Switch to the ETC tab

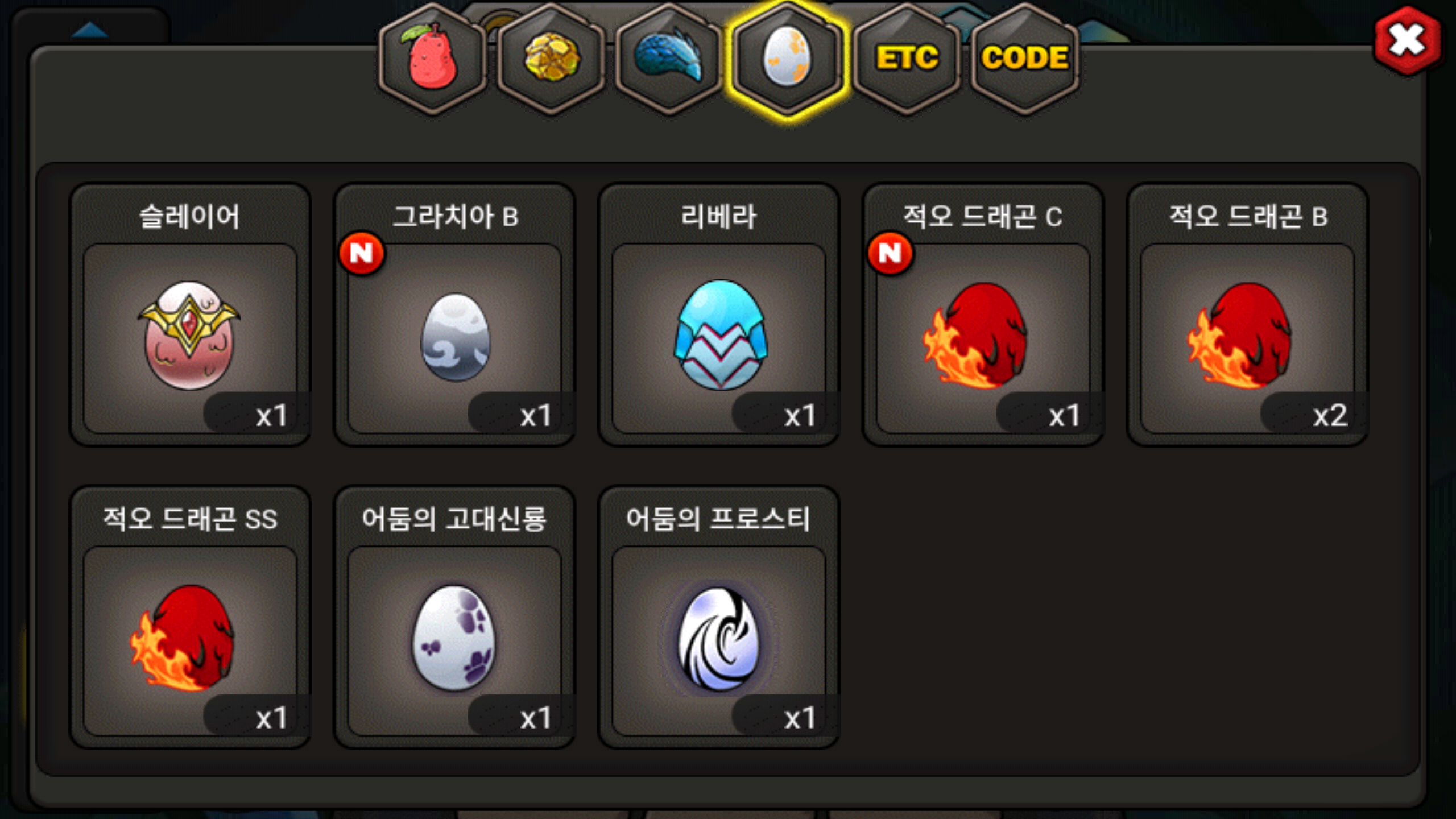[907, 58]
